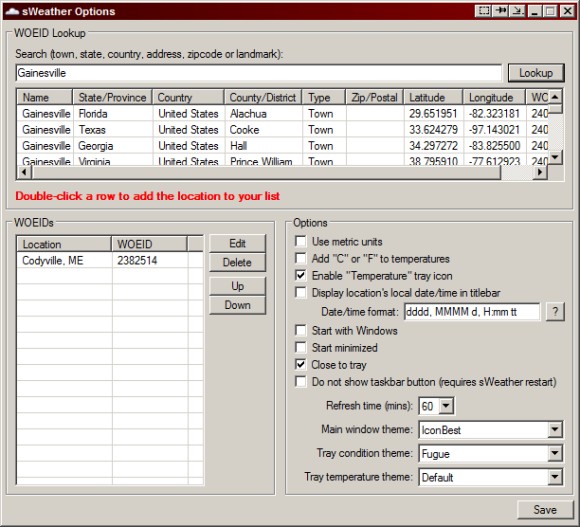The width and height of the screenshot is (580, 527).
Task: Toggle Do not show taskbar button
Action: pyautogui.click(x=301, y=381)
